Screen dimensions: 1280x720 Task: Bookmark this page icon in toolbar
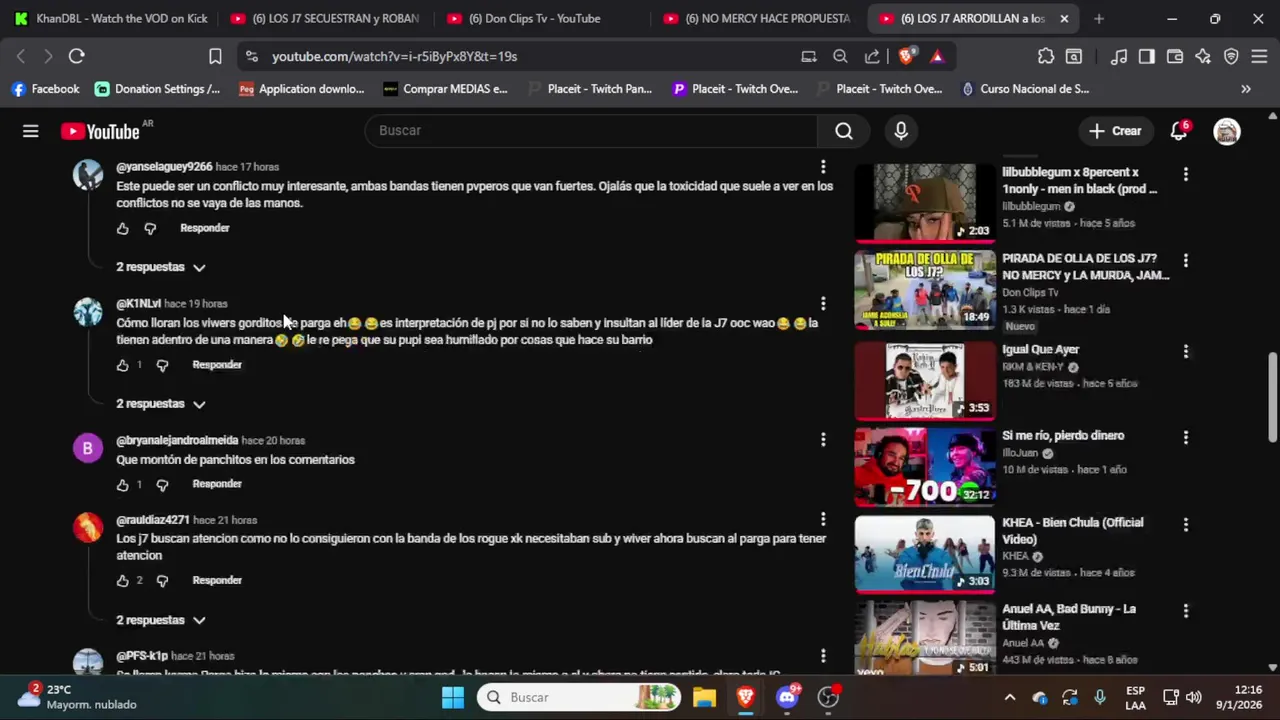click(x=215, y=57)
